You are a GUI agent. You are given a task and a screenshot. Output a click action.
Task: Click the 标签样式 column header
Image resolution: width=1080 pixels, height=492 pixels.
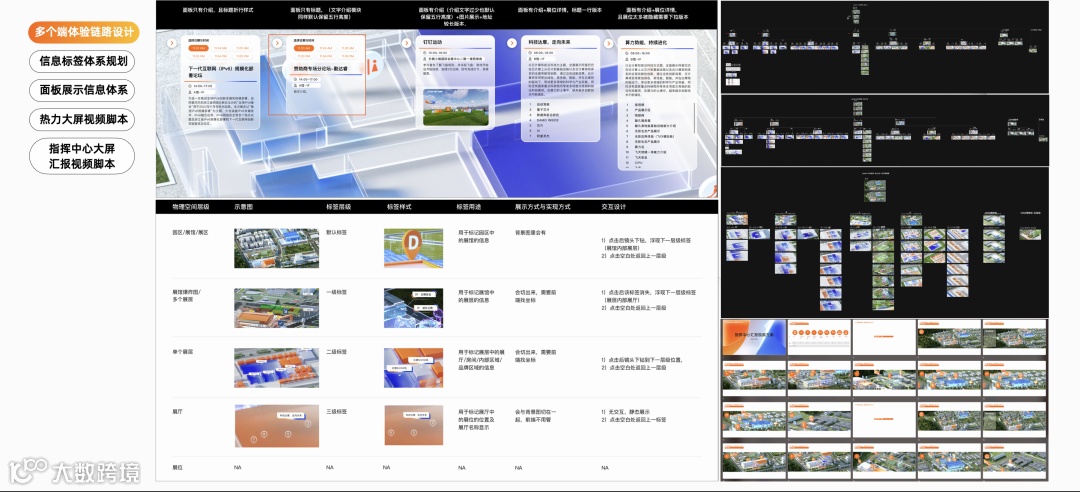tap(398, 206)
